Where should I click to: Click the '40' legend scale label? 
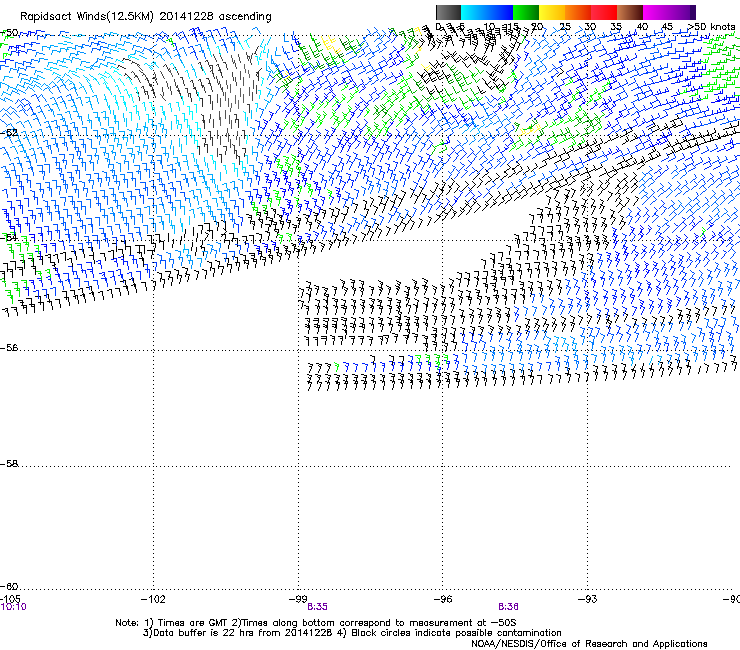tap(642, 27)
